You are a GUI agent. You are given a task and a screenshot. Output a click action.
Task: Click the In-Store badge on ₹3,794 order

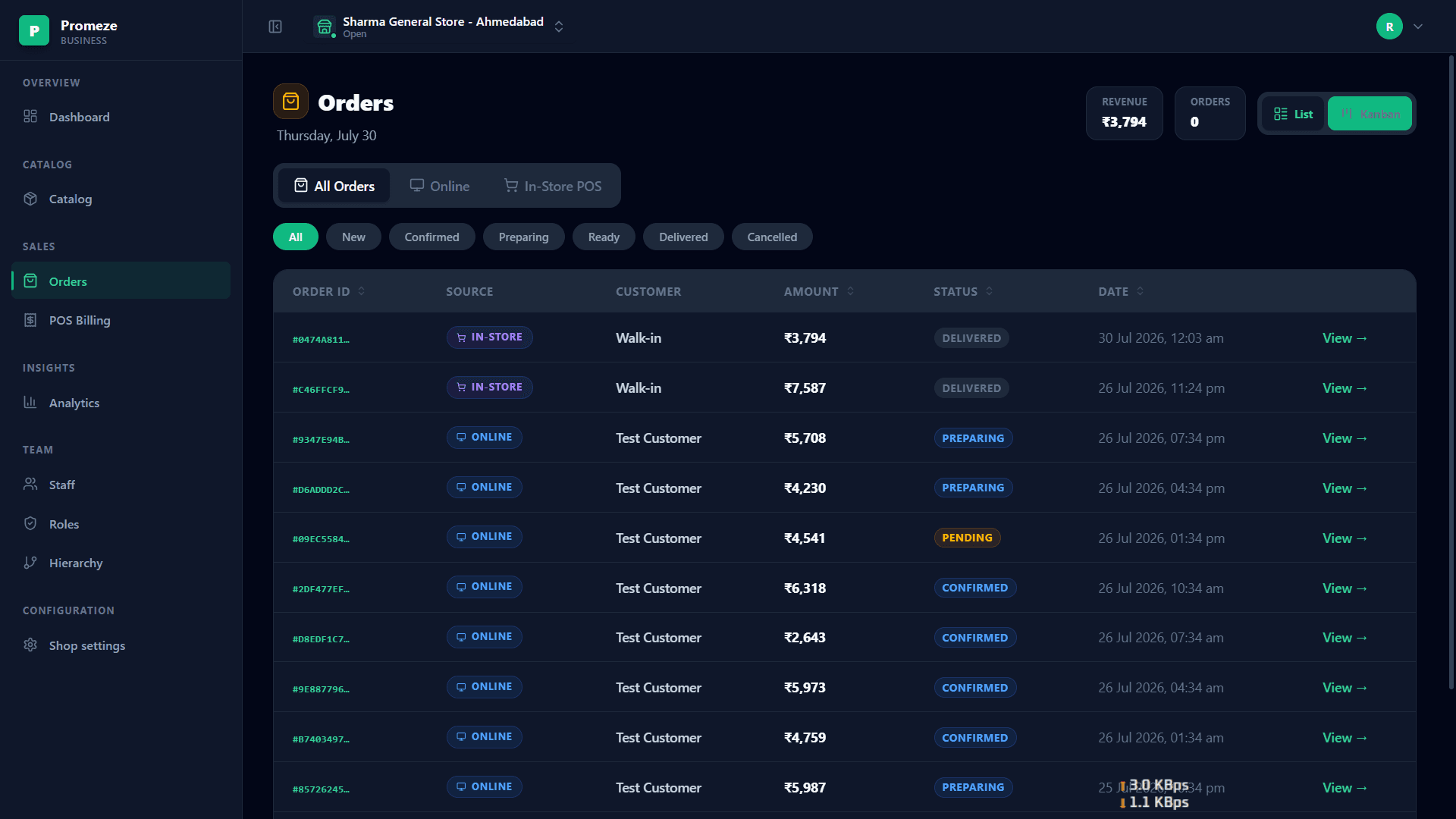point(489,337)
